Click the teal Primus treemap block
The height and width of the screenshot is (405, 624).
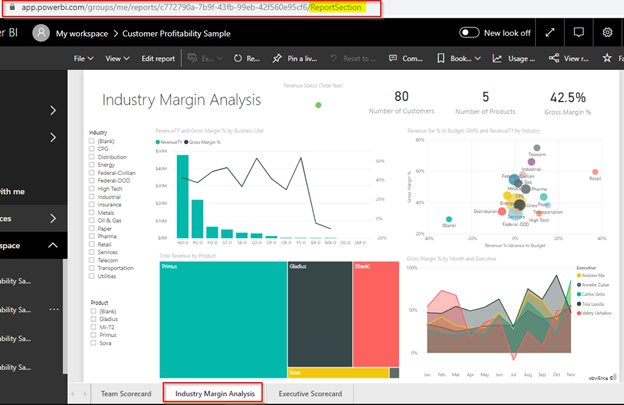click(x=223, y=319)
